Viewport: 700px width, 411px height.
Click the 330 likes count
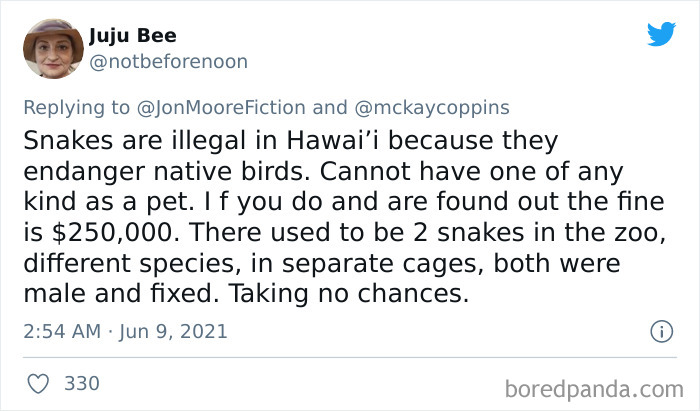80,383
